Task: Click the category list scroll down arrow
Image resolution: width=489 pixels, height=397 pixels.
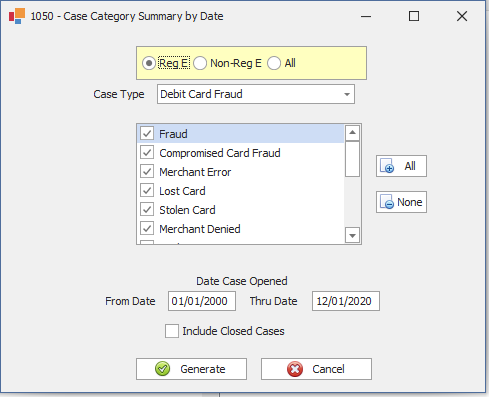Action: pyautogui.click(x=352, y=236)
